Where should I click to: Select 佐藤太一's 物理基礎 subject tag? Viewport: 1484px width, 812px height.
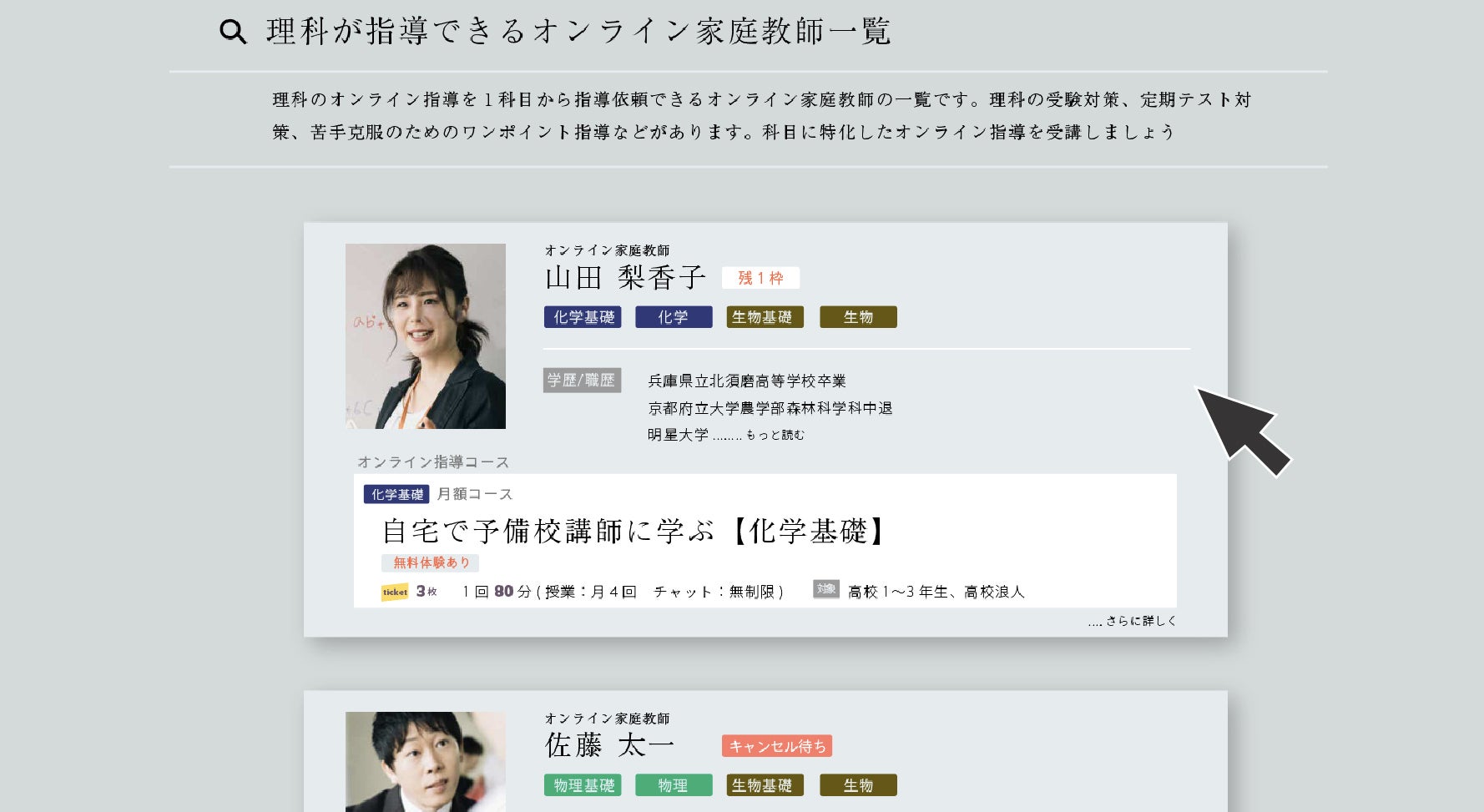[583, 785]
